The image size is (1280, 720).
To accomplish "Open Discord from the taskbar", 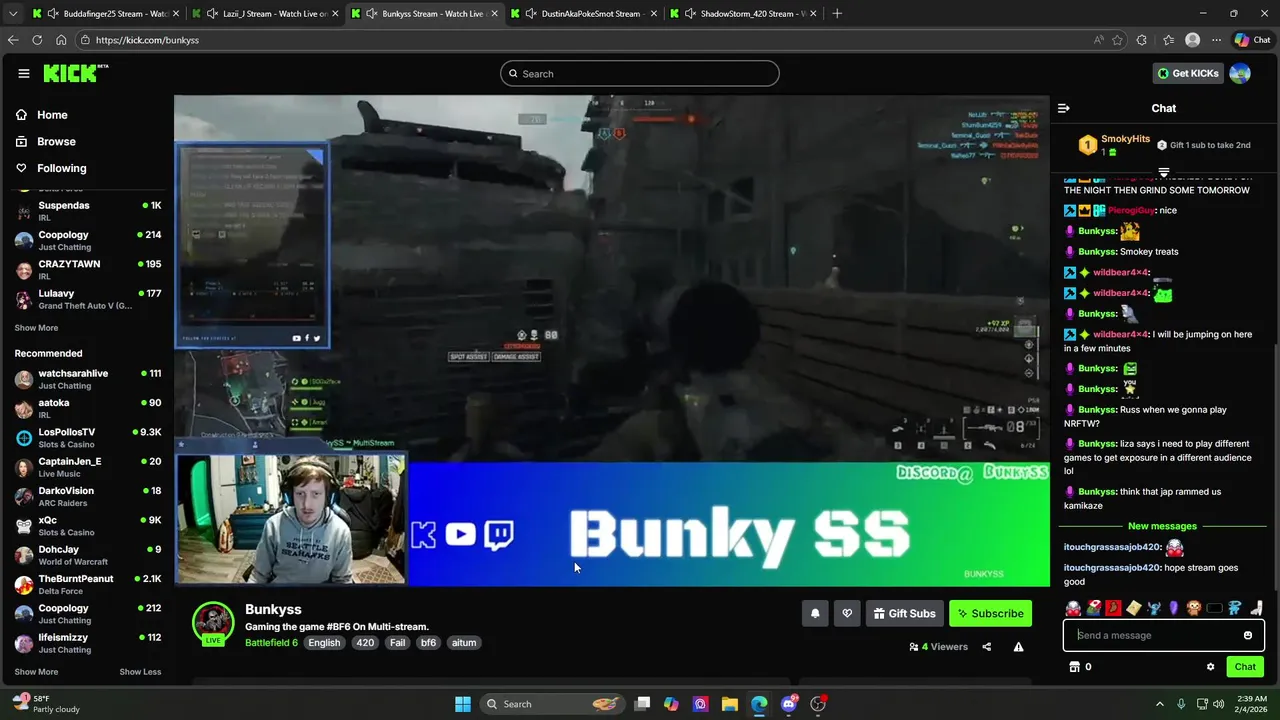I will (789, 704).
